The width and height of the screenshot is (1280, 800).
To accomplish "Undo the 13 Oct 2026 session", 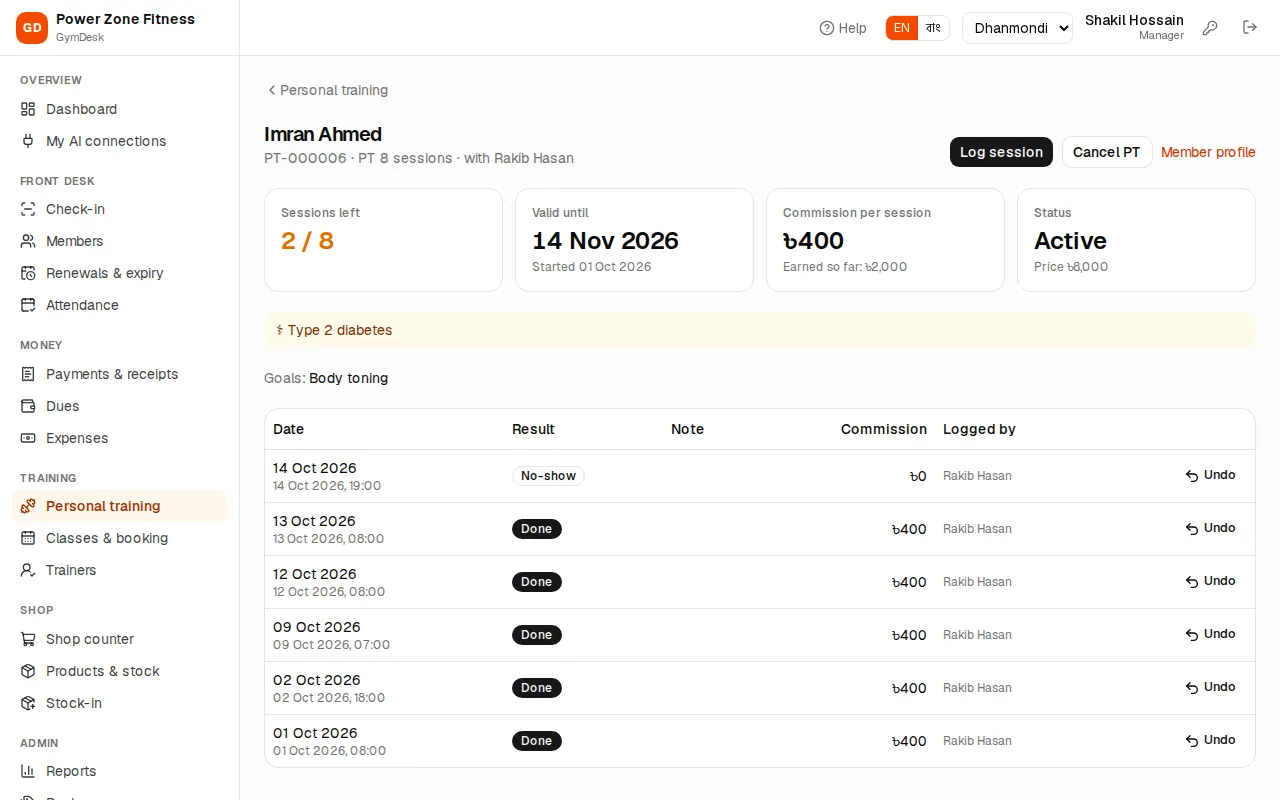I will [x=1211, y=528].
